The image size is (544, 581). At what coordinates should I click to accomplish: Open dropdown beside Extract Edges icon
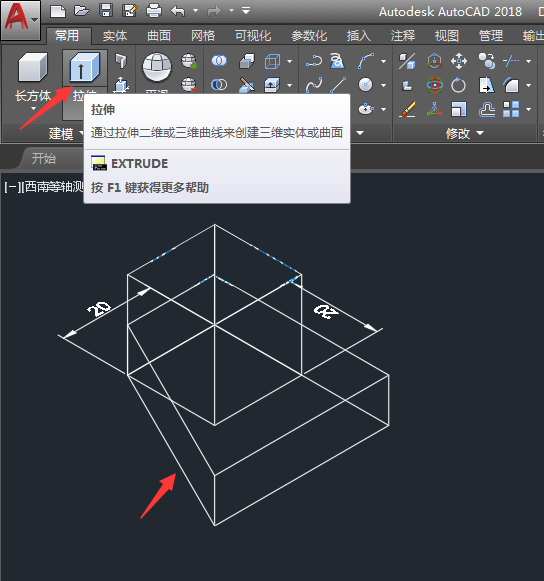290,61
